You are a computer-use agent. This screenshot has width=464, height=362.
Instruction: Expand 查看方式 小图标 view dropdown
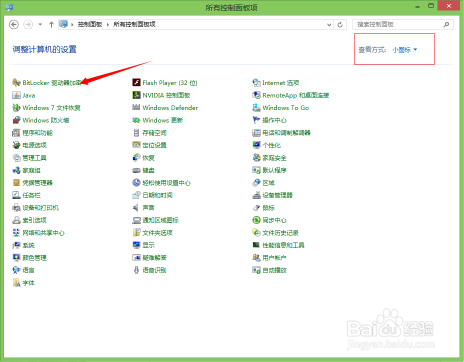[x=405, y=50]
